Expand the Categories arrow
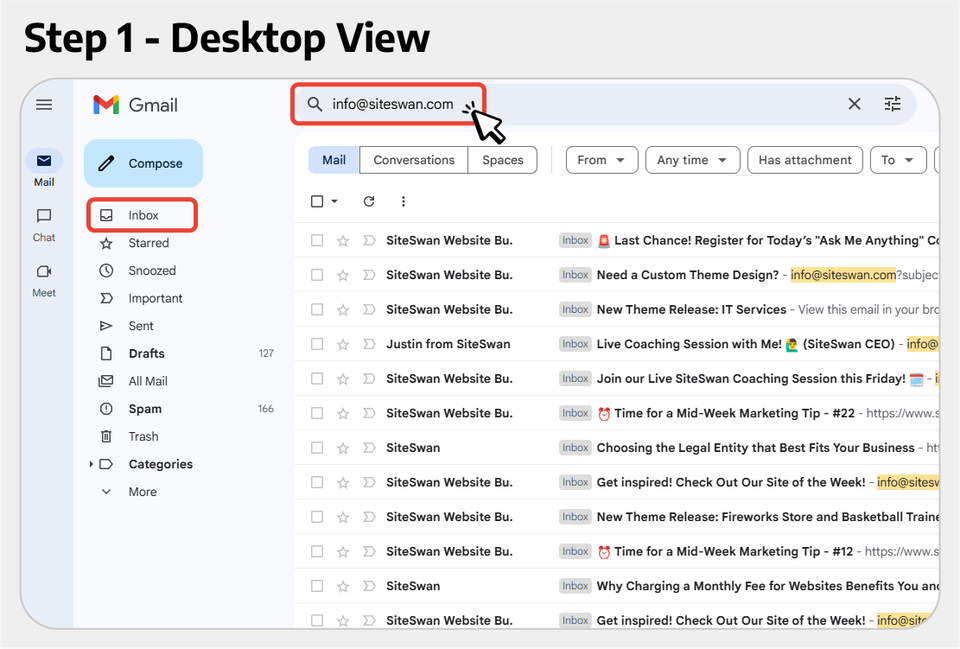 click(x=91, y=464)
